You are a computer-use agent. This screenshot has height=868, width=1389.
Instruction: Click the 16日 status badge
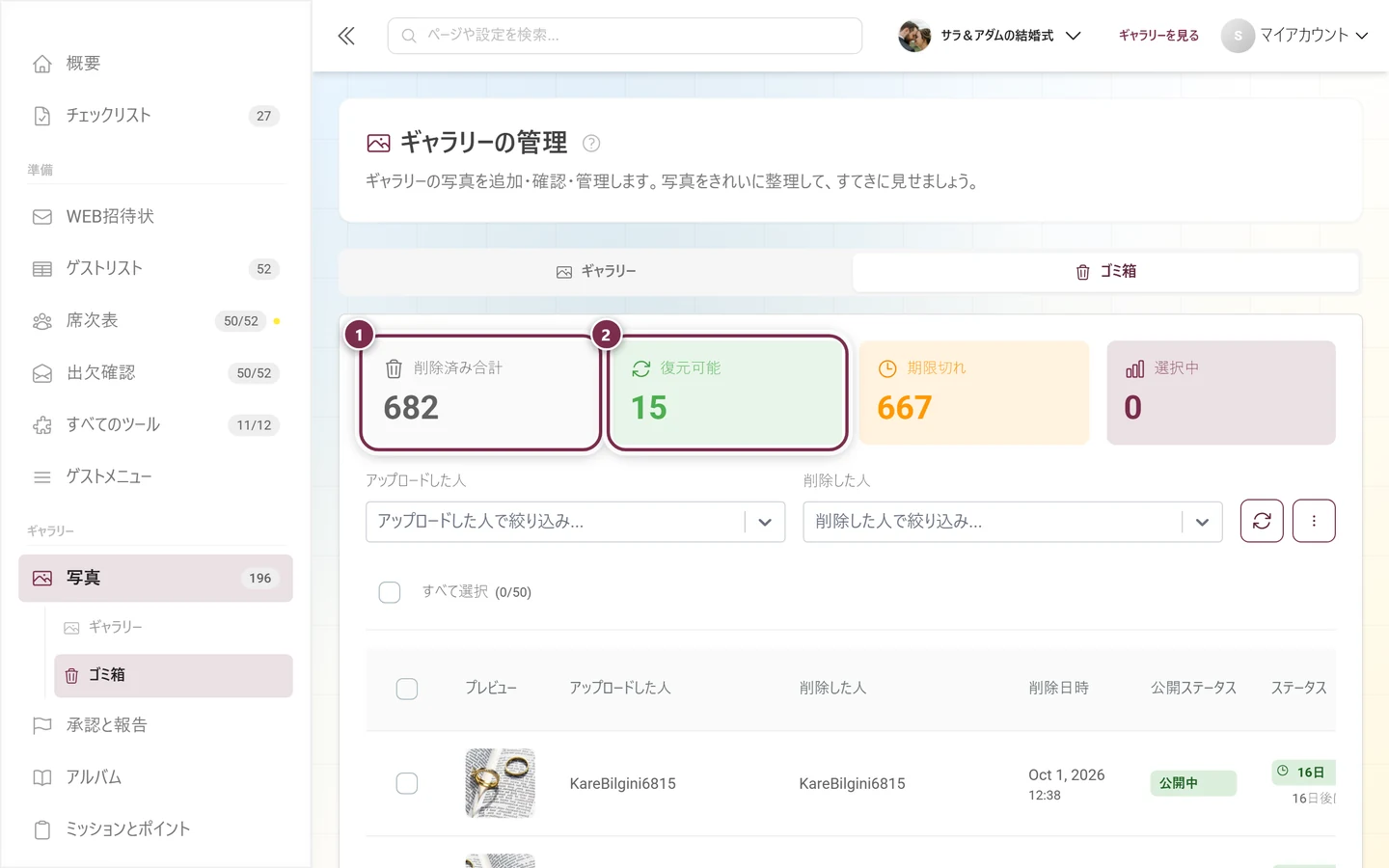pyautogui.click(x=1304, y=773)
